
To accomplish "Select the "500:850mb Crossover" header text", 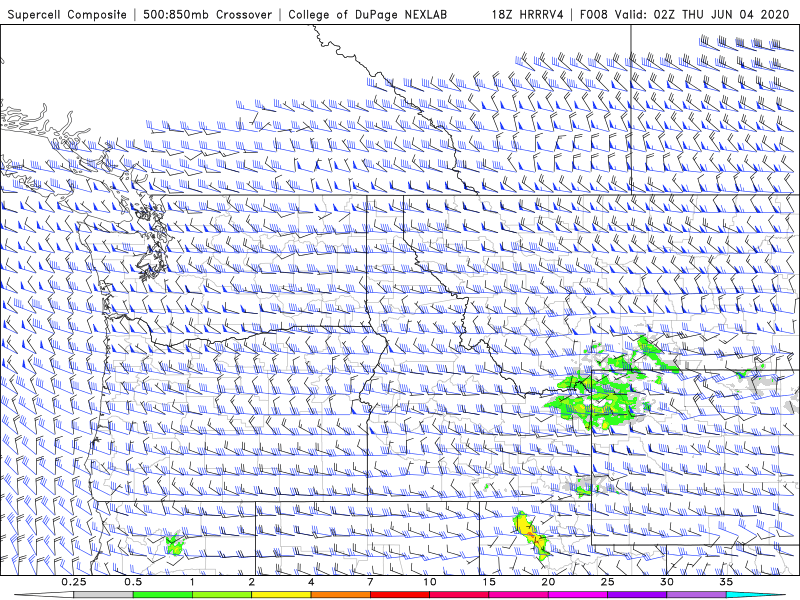I will click(207, 15).
